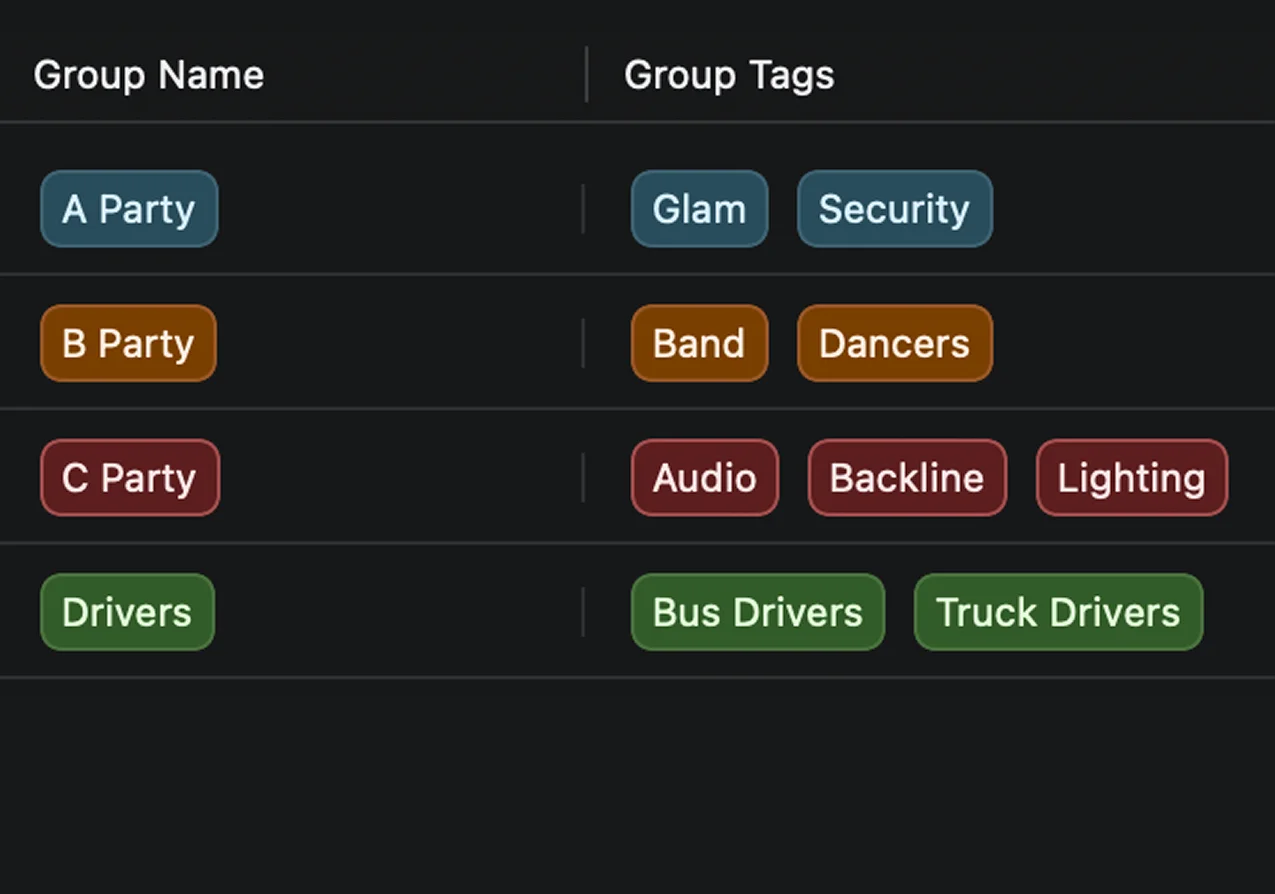Click the Security tag
Screen dimensions: 1275x894
[x=894, y=209]
